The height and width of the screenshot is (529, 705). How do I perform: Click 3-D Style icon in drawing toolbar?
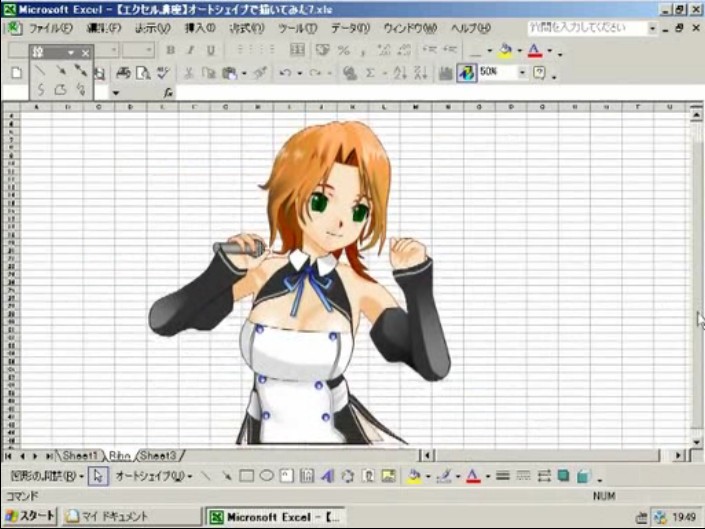coord(584,476)
